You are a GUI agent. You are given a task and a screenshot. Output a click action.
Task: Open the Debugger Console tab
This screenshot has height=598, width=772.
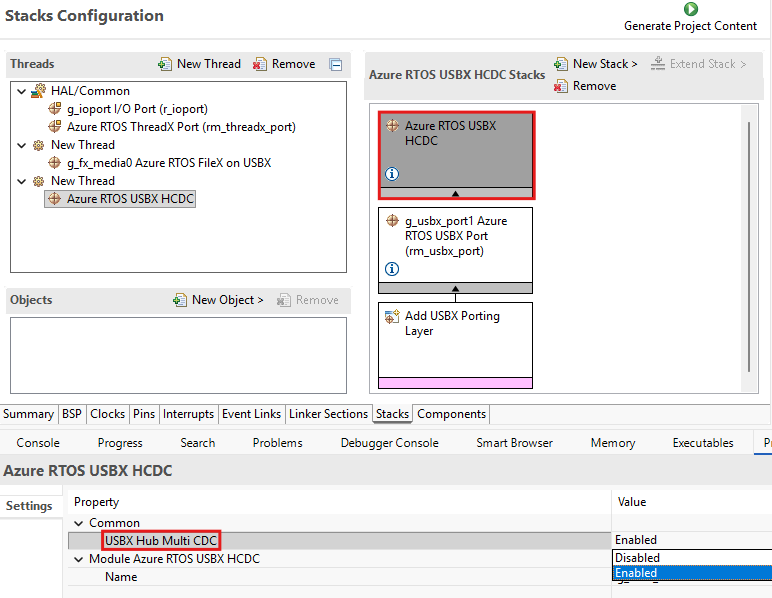tap(389, 443)
